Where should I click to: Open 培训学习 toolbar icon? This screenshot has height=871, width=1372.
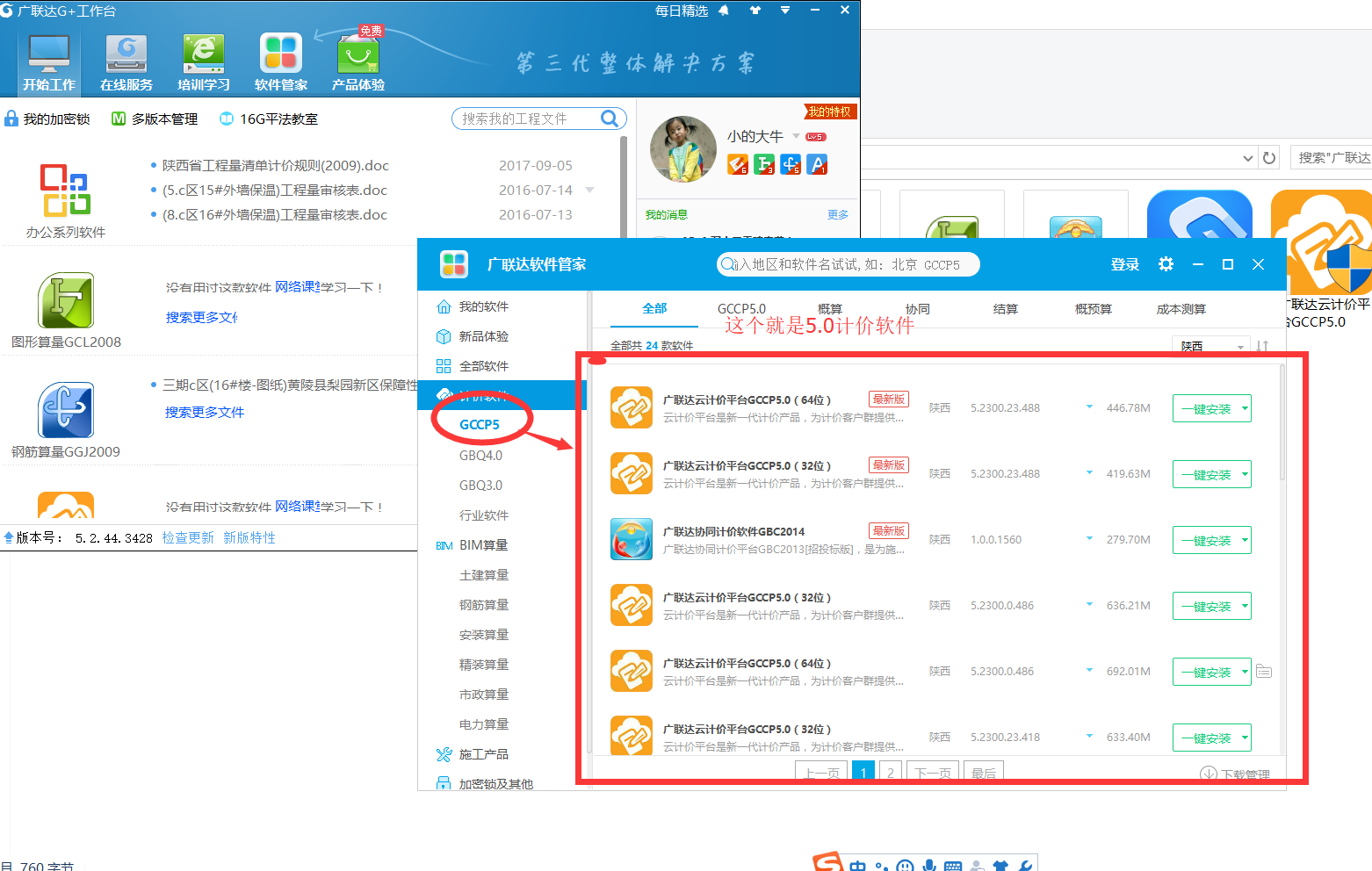[204, 62]
